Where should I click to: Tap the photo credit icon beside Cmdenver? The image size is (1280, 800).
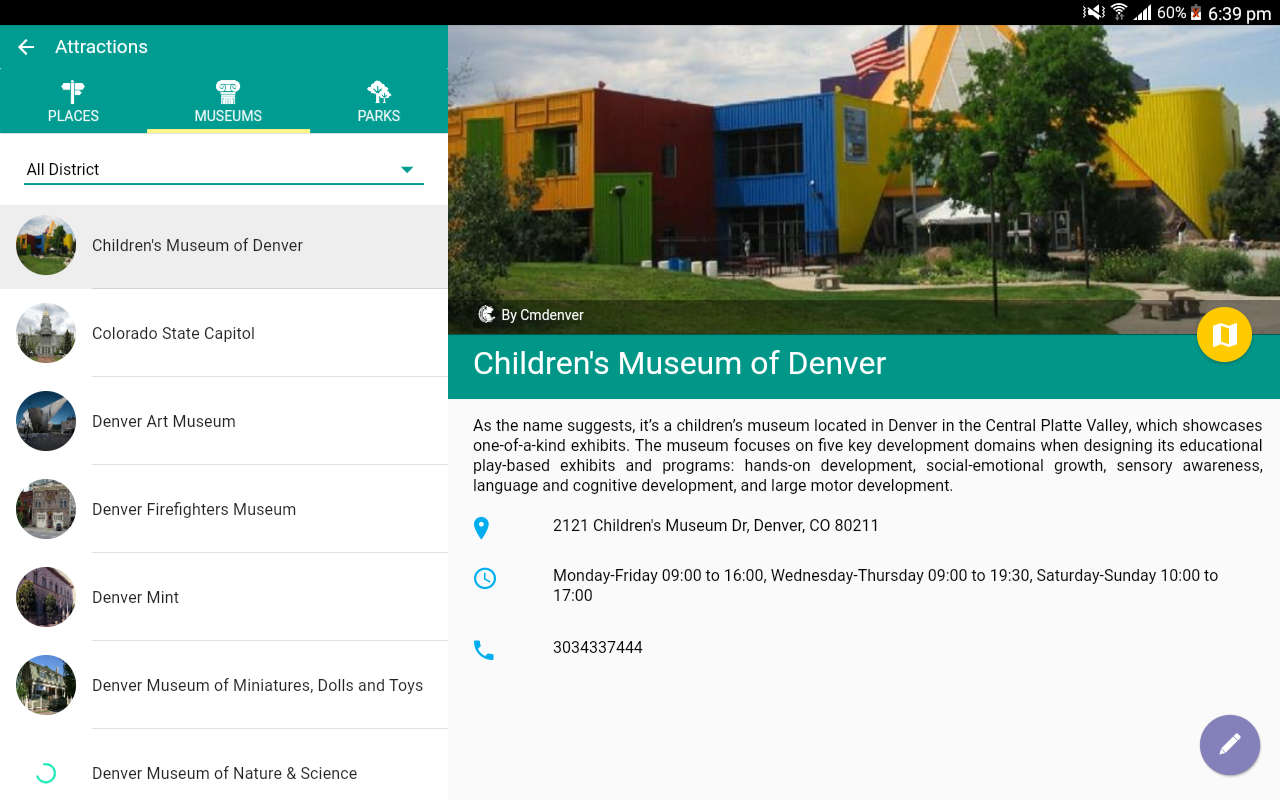coord(487,314)
